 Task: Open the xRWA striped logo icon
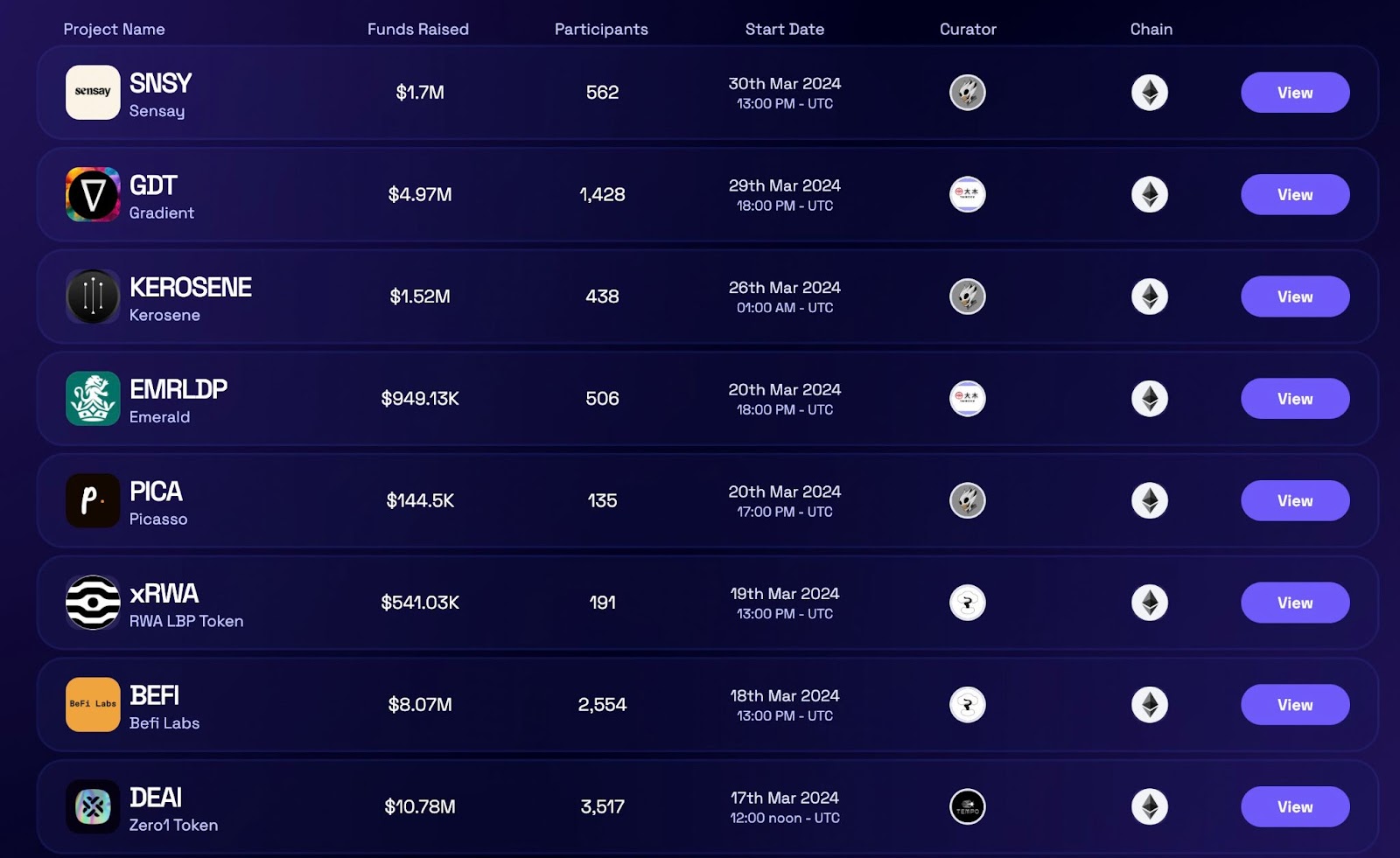[93, 603]
